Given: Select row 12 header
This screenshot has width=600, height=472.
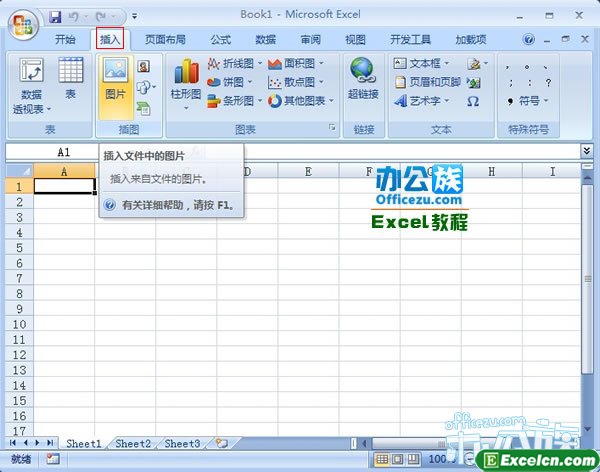Looking at the screenshot, I should (x=20, y=354).
